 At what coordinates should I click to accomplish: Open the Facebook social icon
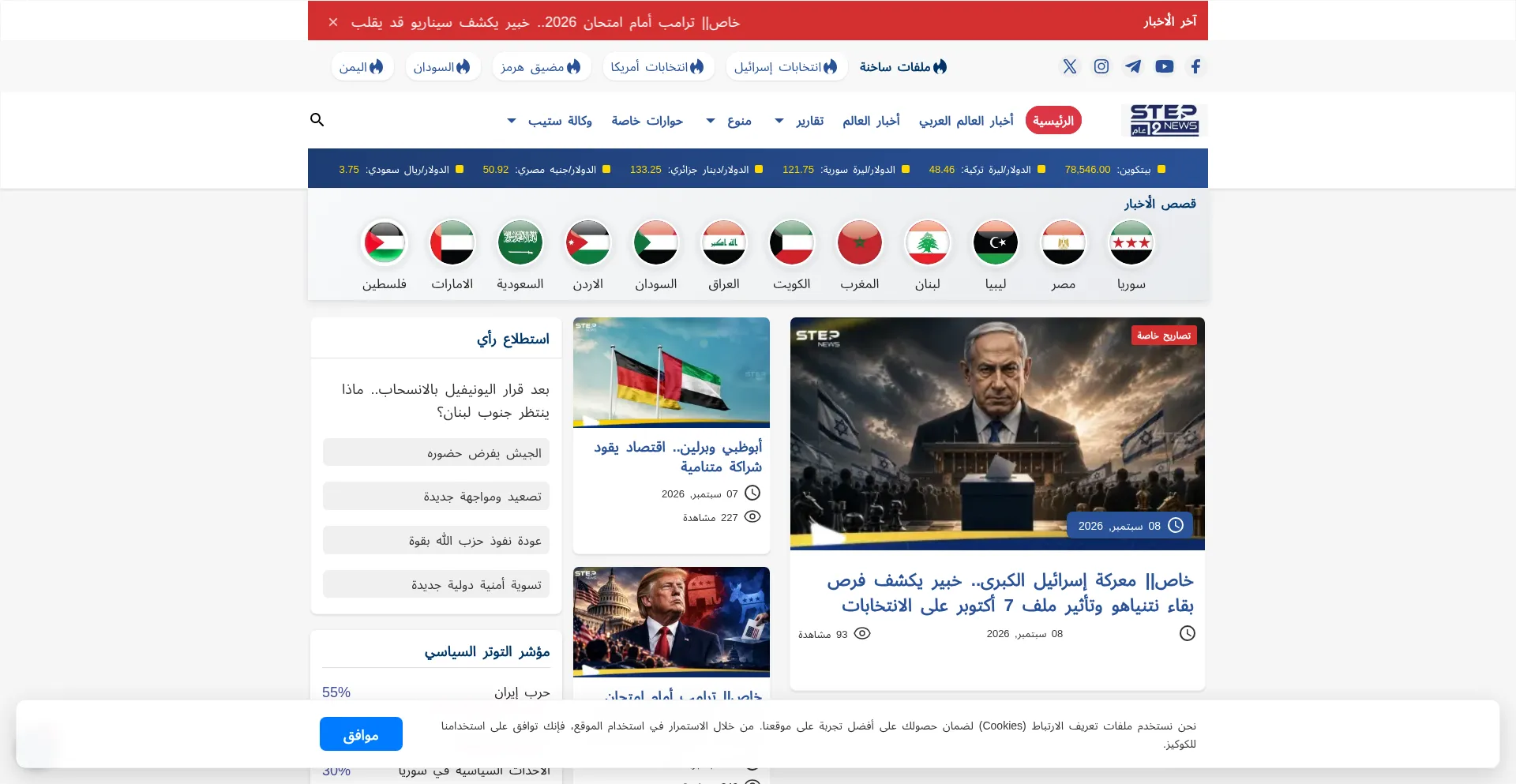1195,66
